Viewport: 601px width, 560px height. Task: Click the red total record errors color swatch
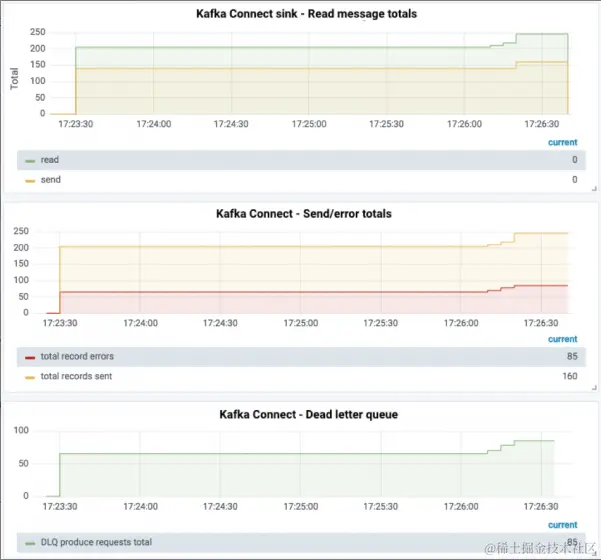30,358
